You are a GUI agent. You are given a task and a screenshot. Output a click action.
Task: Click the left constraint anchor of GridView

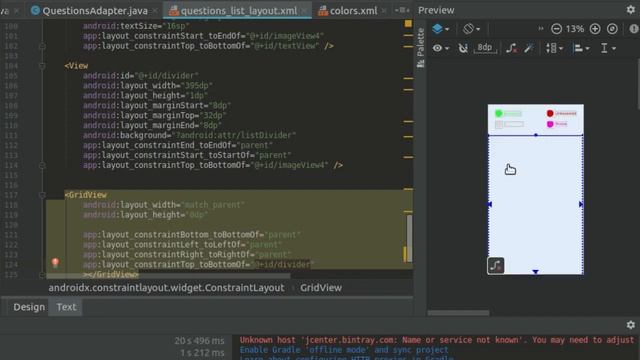490,204
